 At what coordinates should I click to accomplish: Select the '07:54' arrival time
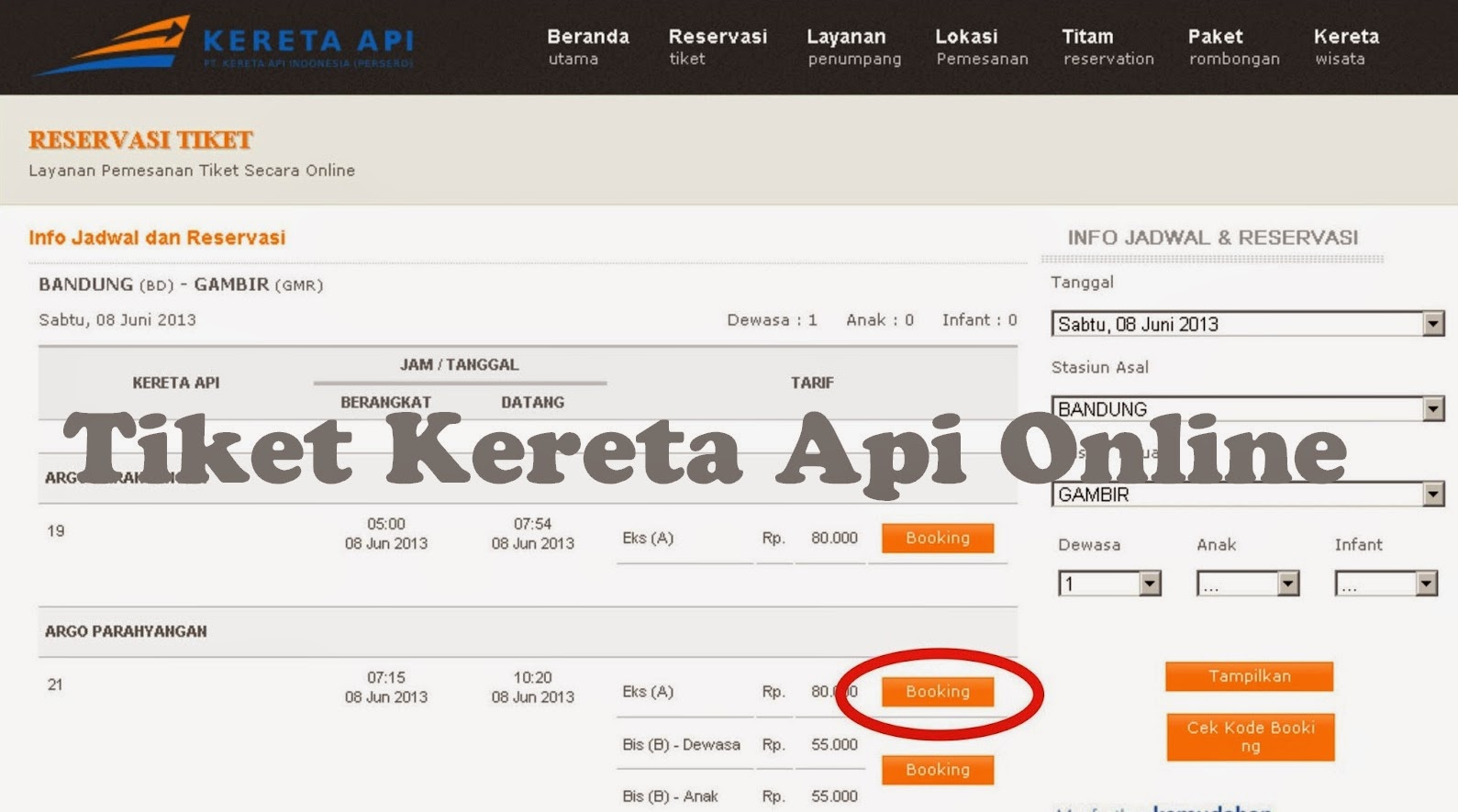pyautogui.click(x=532, y=524)
